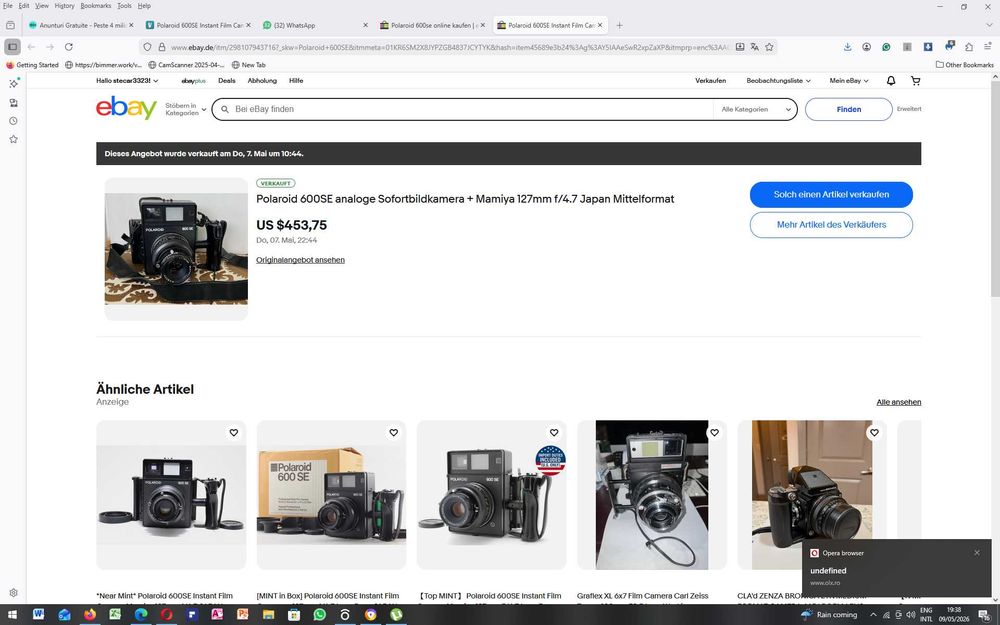Open the Firefox application menu
Screen dimensions: 1000x625
[x=988, y=47]
